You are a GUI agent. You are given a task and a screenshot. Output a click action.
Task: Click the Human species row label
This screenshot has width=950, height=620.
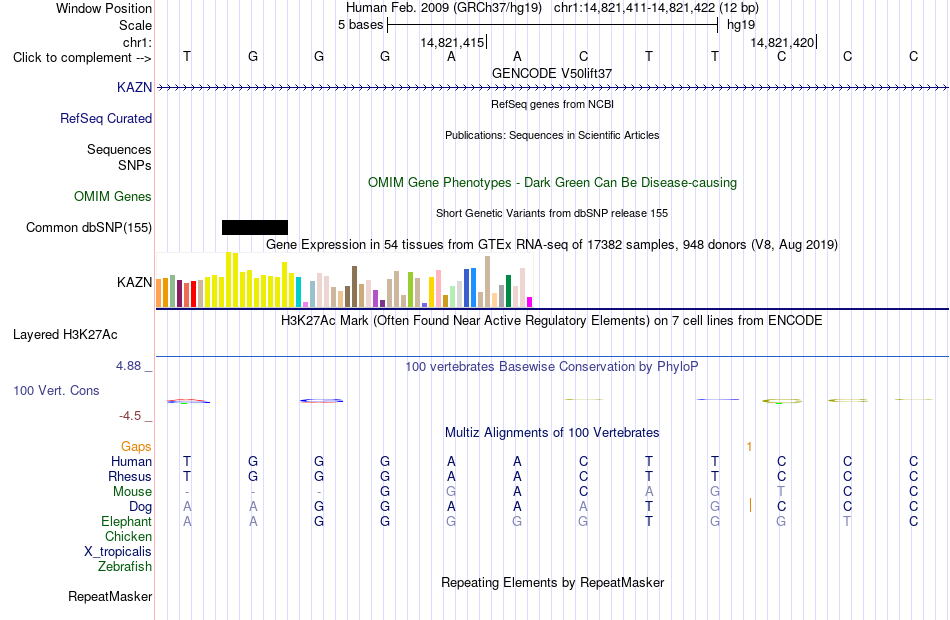tap(131, 461)
